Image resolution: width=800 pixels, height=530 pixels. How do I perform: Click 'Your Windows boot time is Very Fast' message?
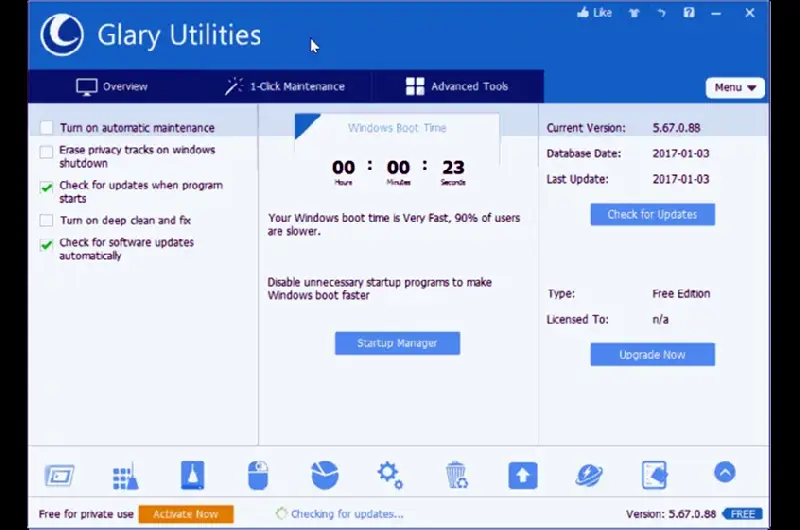coord(394,224)
